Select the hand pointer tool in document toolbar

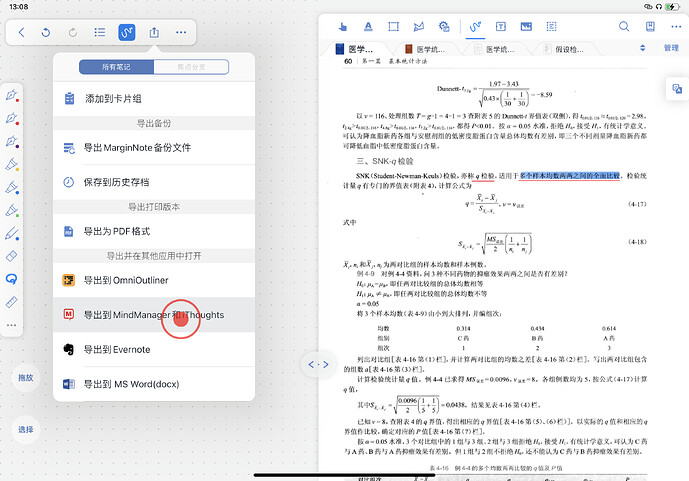[x=343, y=27]
